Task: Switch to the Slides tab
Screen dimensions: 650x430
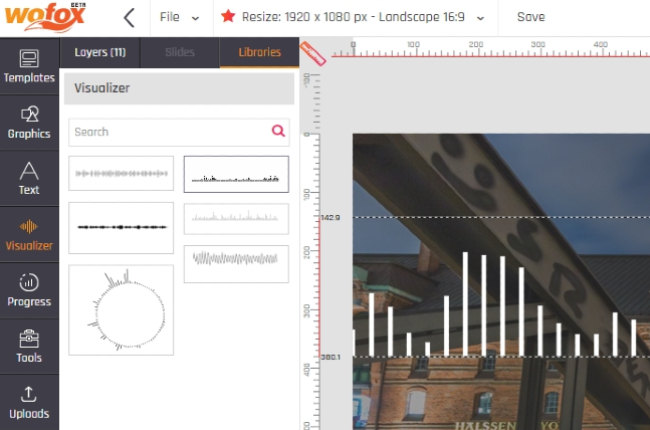Action: (x=179, y=52)
